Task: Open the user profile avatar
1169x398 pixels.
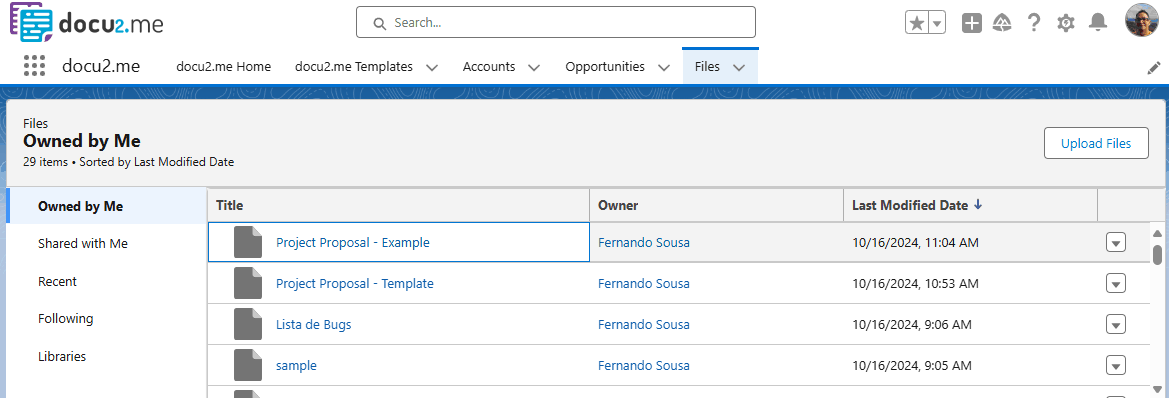Action: click(1143, 21)
